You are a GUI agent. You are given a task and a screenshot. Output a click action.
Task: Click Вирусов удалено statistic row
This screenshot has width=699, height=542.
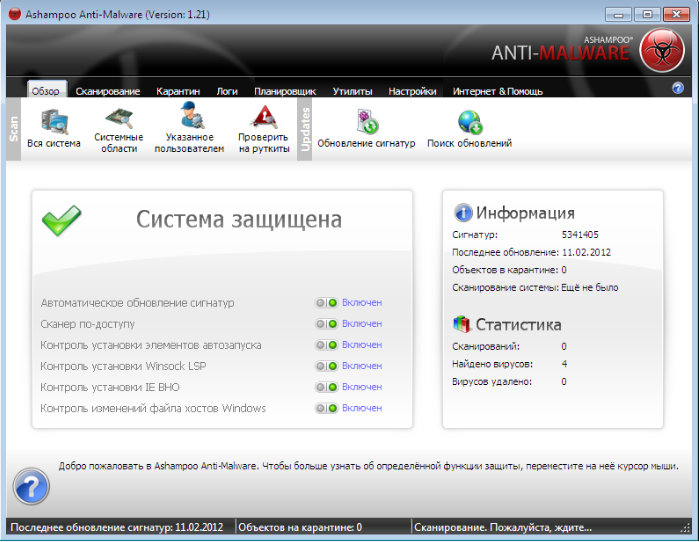[509, 382]
